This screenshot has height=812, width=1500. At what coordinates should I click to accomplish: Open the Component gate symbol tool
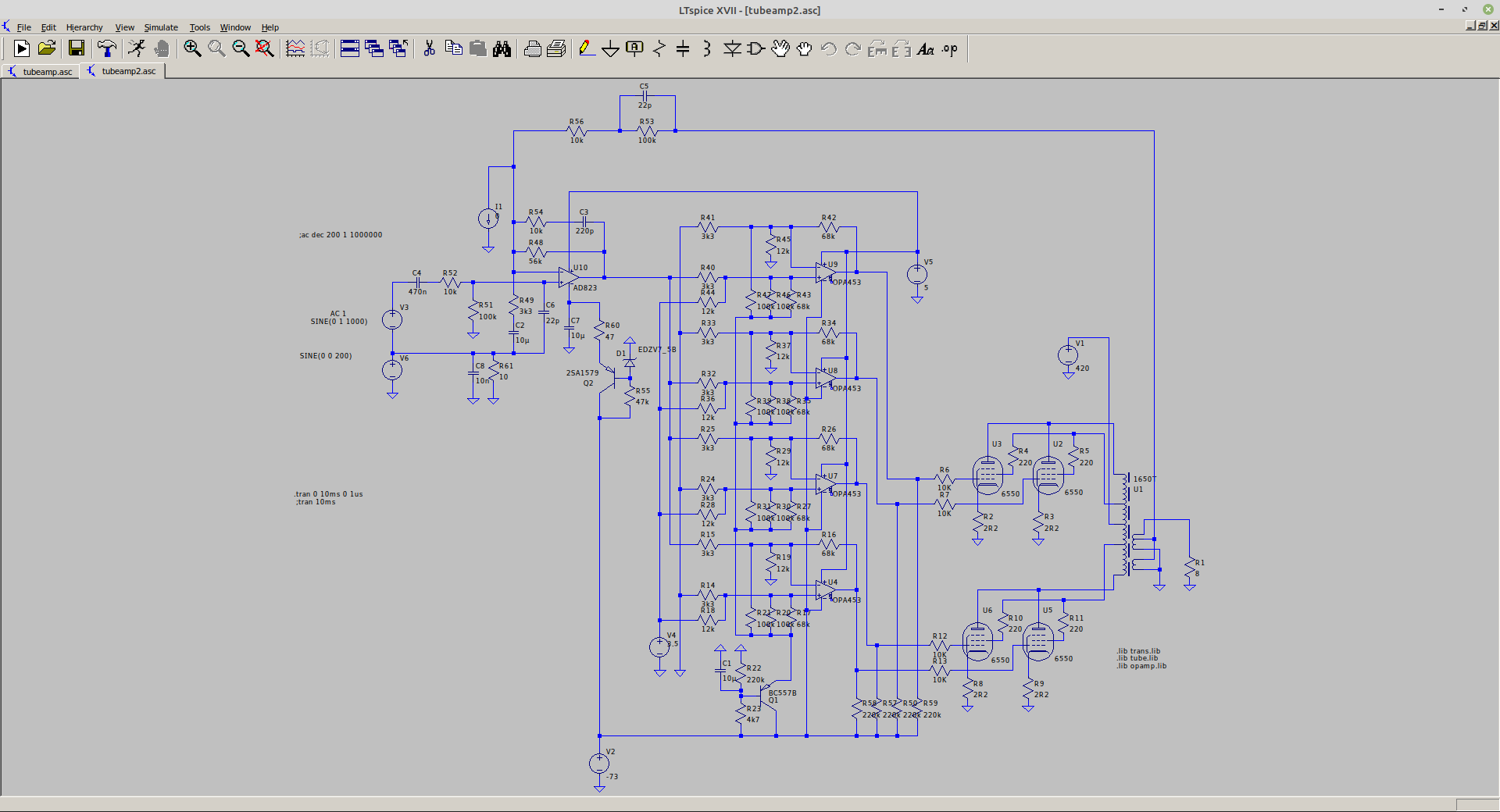click(755, 49)
